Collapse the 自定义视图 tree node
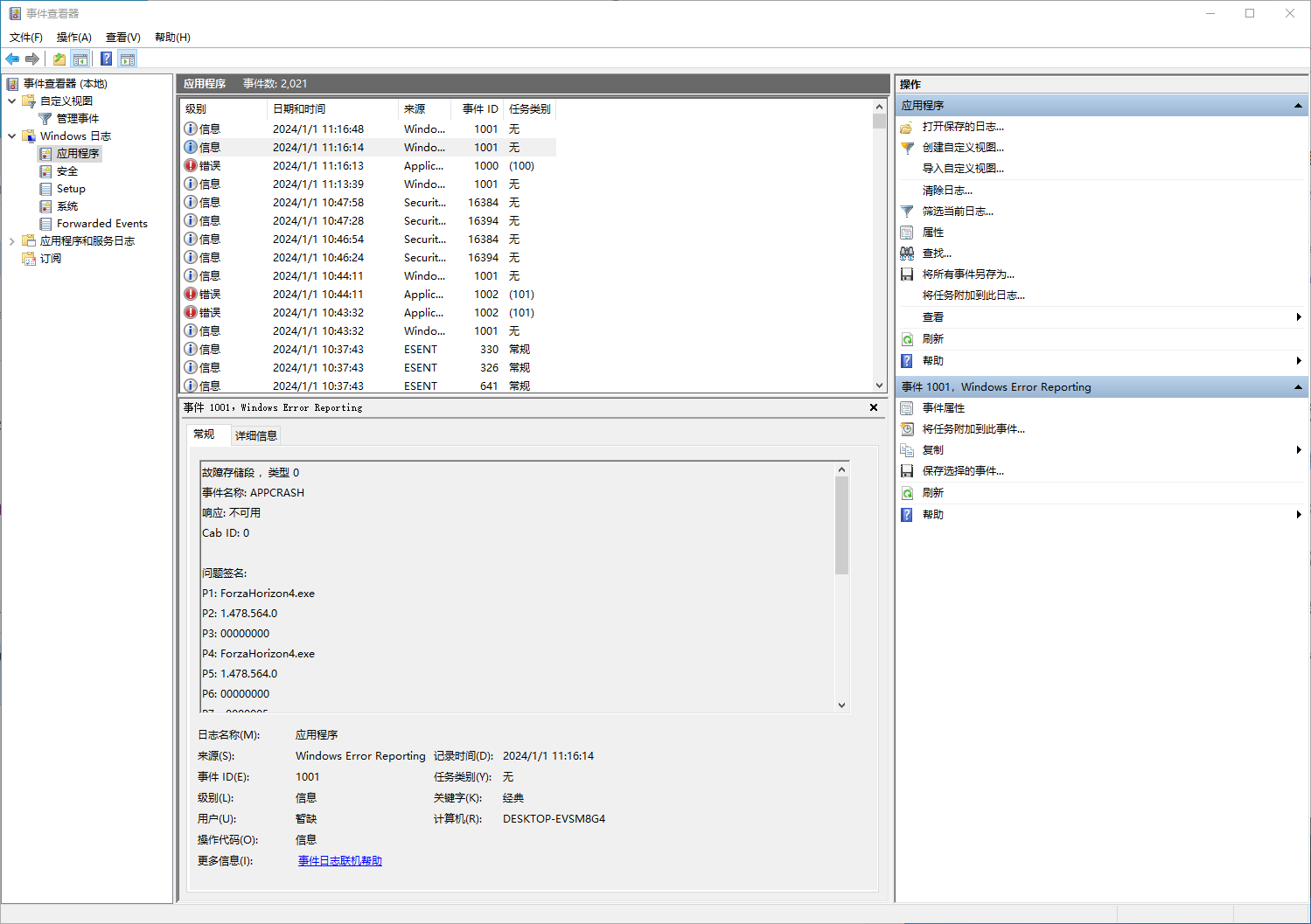Image resolution: width=1311 pixels, height=924 pixels. [x=12, y=101]
